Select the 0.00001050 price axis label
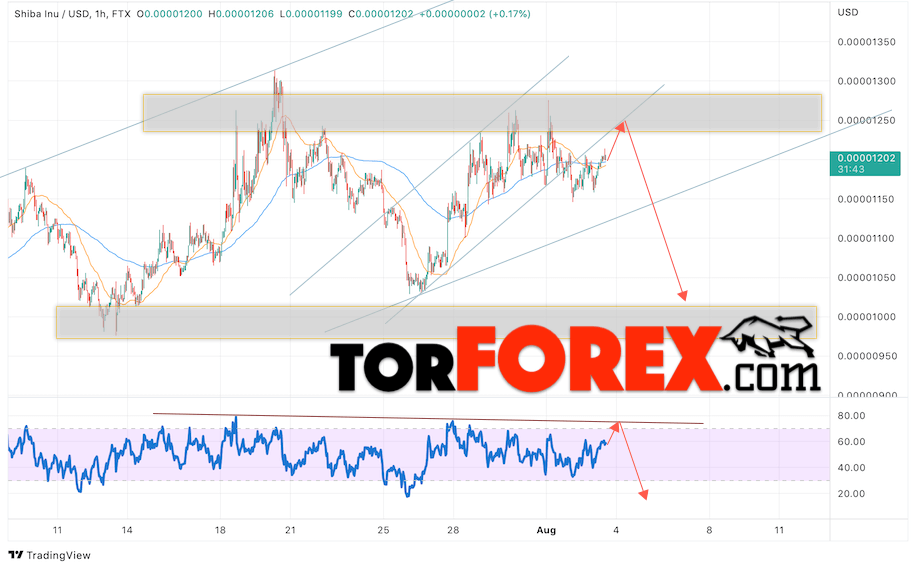Screen dimensions: 916x569 click(x=866, y=277)
